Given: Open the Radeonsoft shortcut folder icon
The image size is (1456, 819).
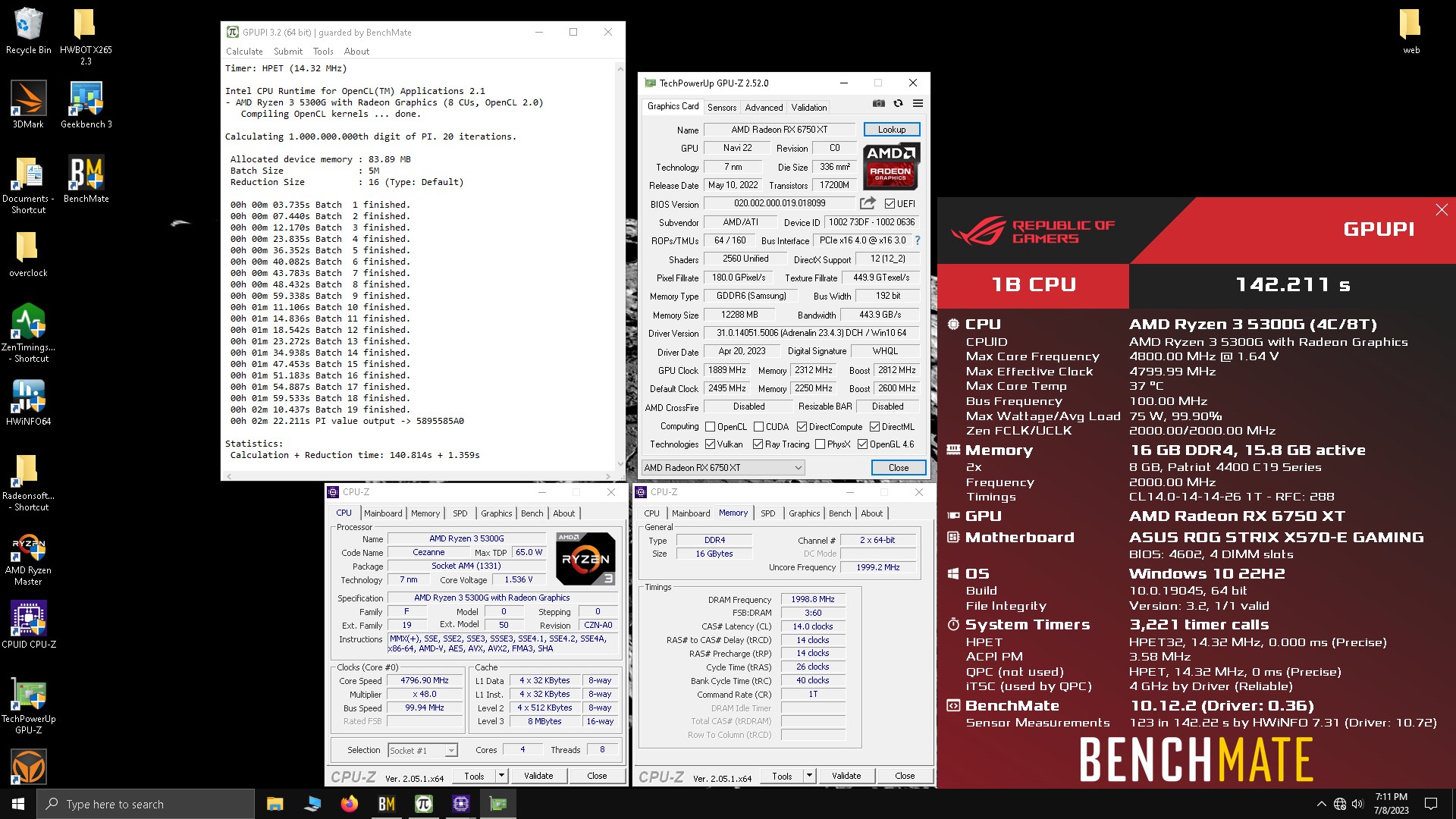Looking at the screenshot, I should click(28, 482).
